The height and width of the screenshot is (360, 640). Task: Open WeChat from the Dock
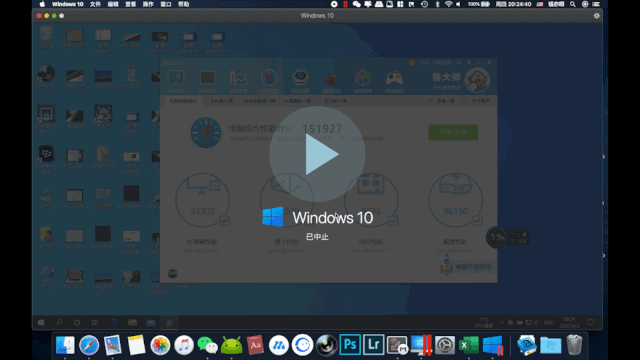click(207, 345)
